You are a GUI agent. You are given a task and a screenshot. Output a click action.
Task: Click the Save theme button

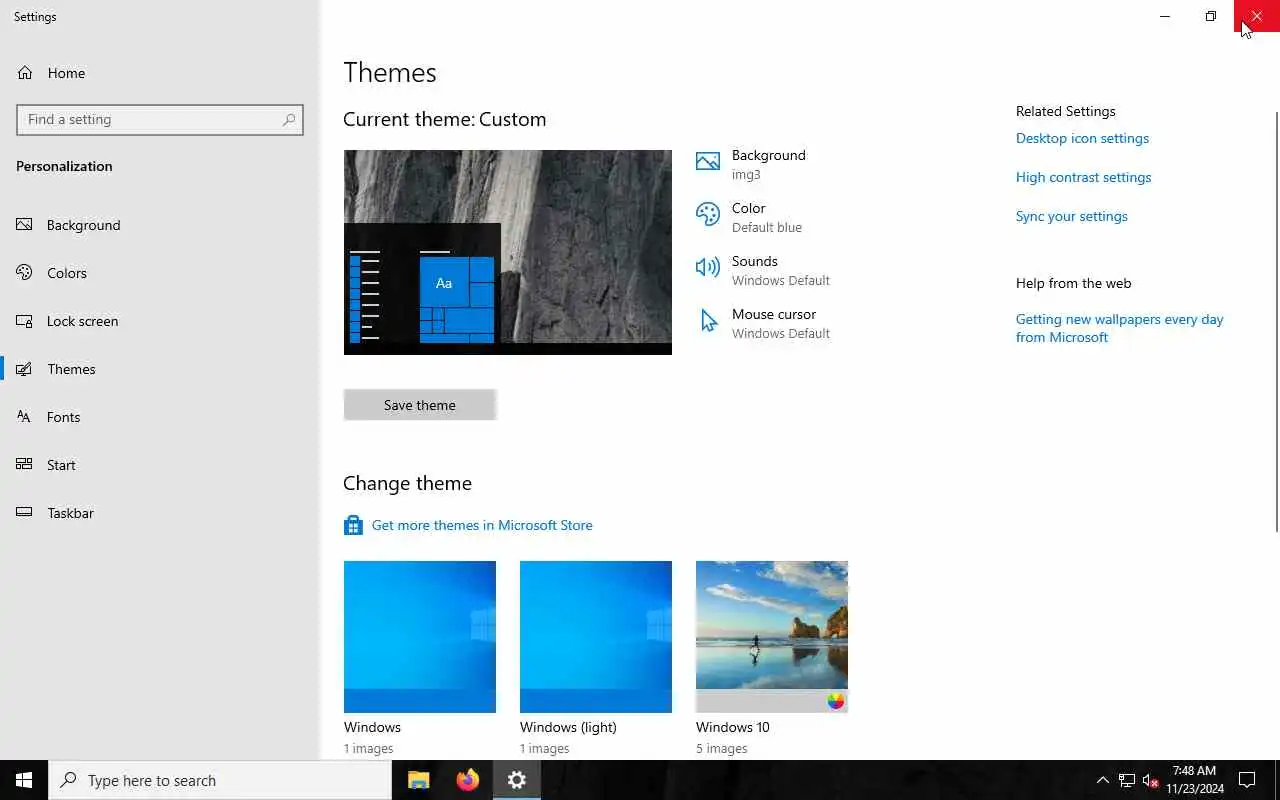(x=420, y=405)
